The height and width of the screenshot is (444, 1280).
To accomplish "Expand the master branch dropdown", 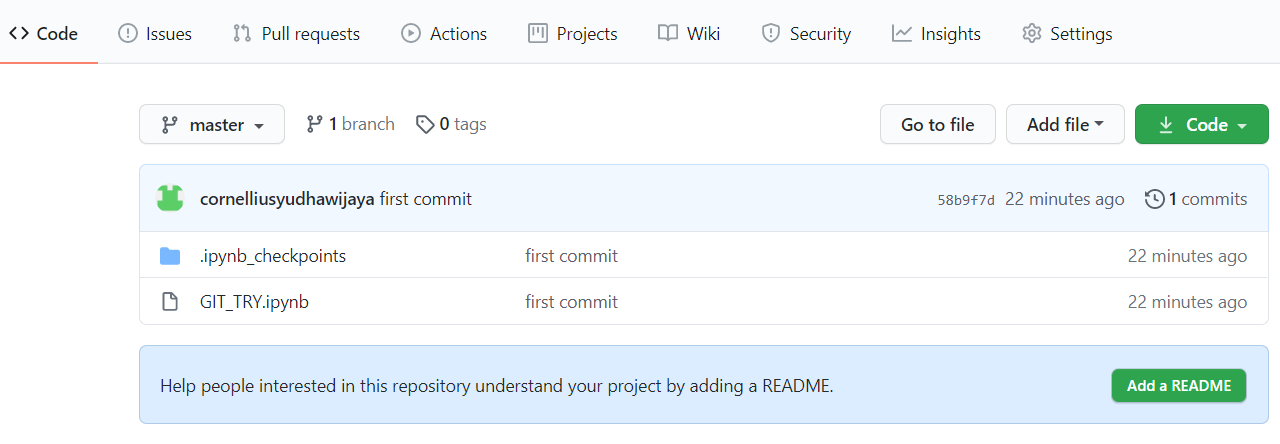I will tap(212, 125).
